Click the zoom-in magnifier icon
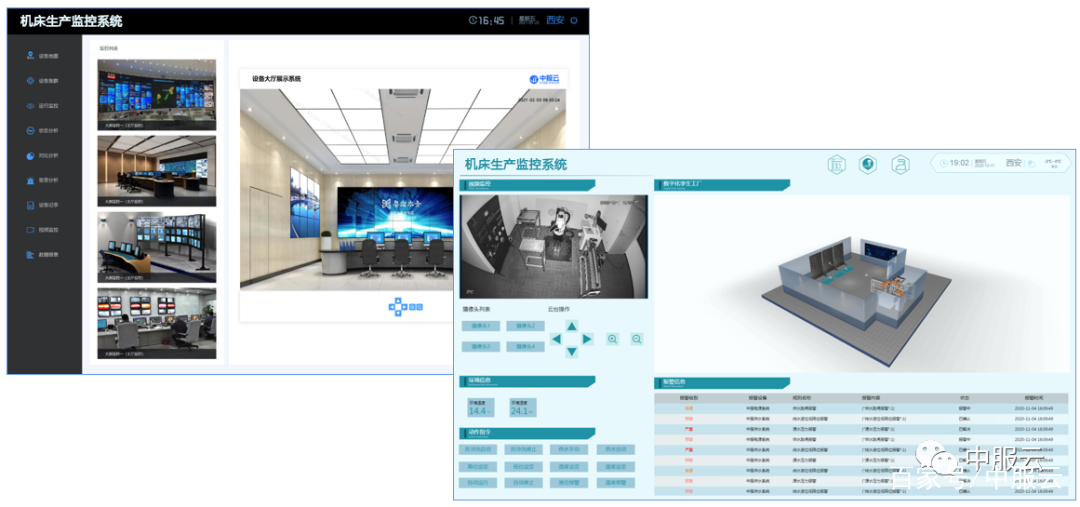 click(612, 339)
